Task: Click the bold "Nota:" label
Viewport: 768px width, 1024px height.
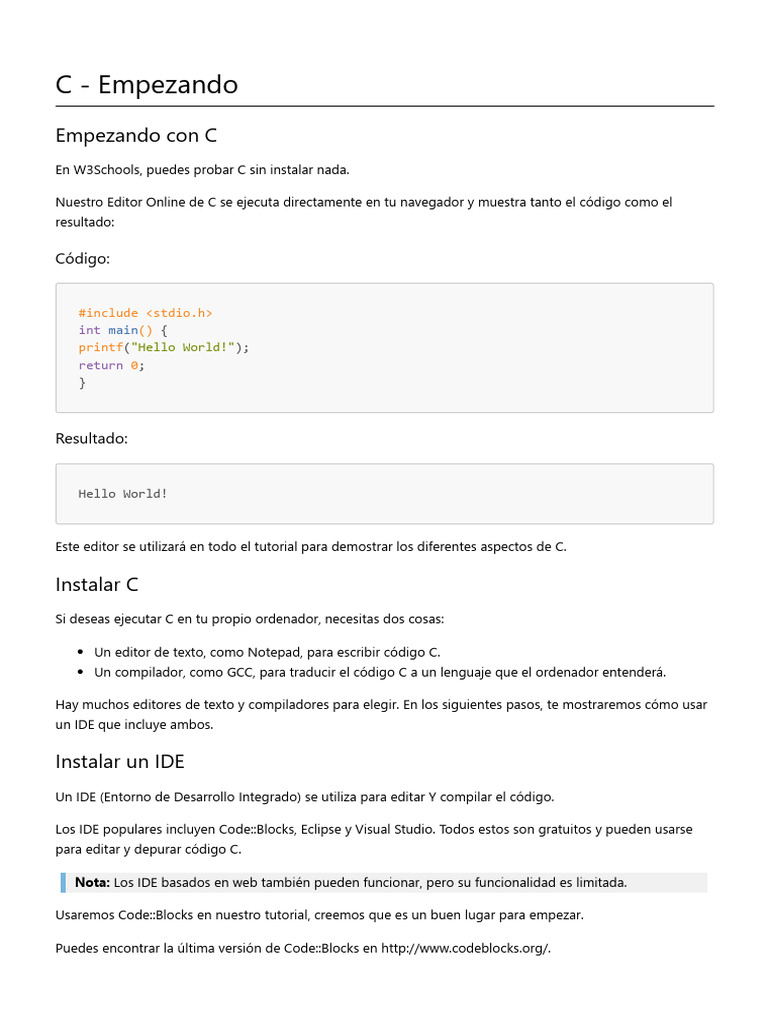Action: pos(92,882)
